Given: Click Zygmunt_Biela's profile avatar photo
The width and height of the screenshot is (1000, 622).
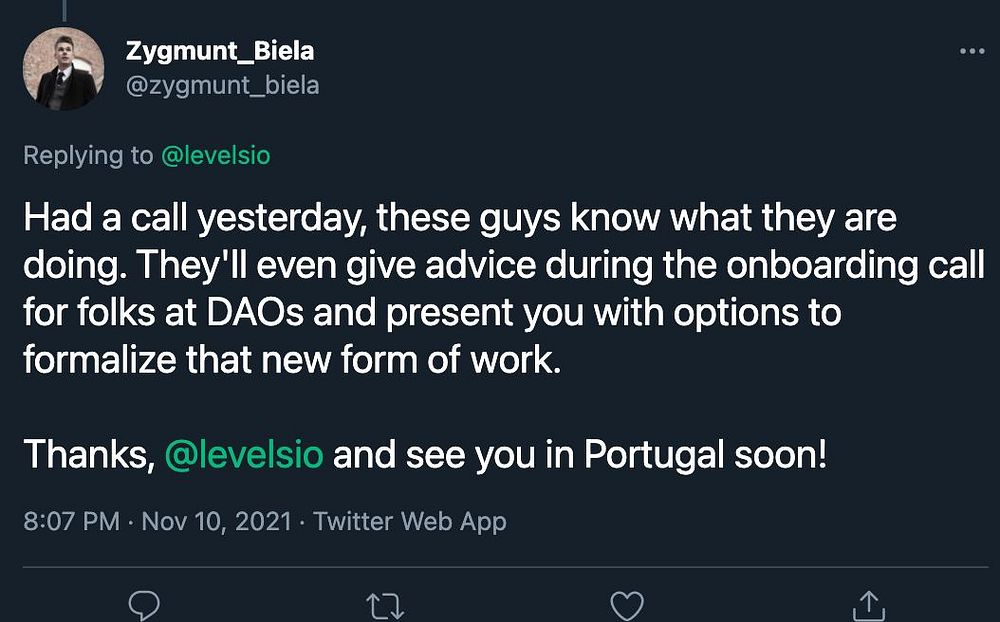Looking at the screenshot, I should click(64, 68).
